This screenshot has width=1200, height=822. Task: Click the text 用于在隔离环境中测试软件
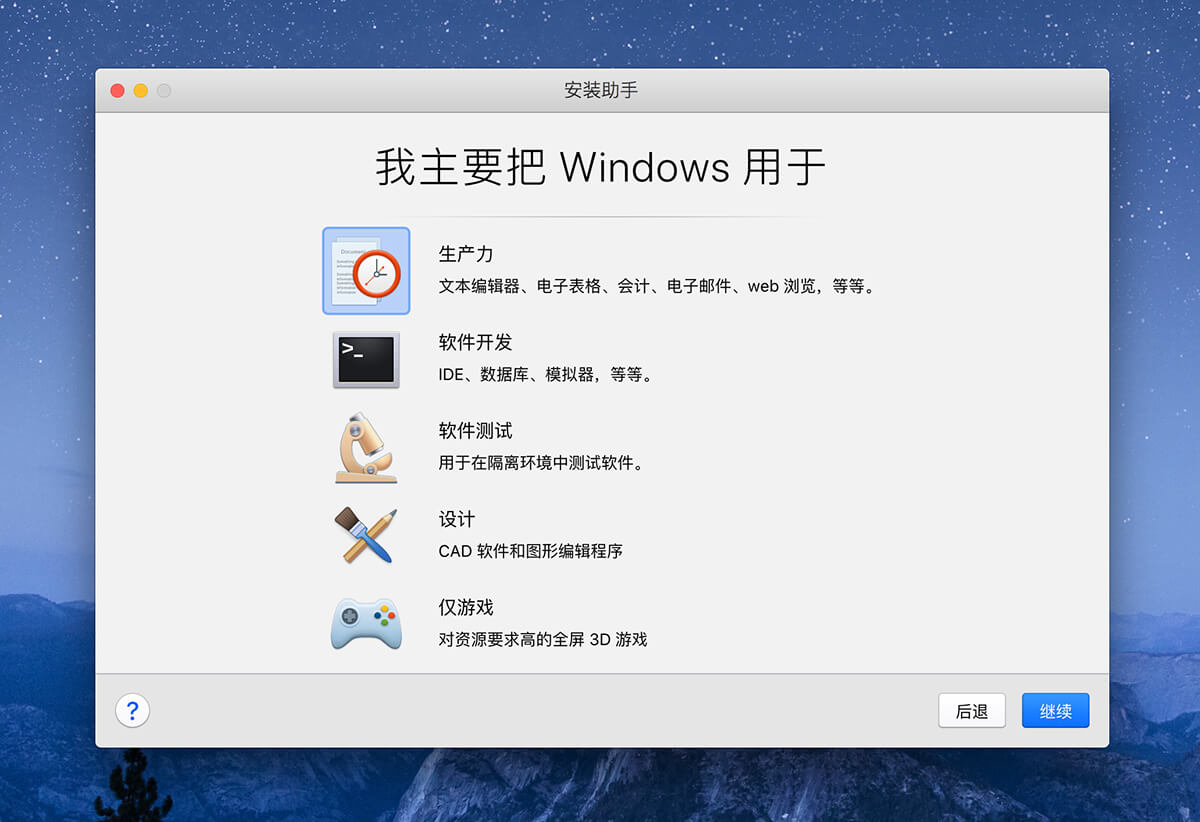pos(541,463)
